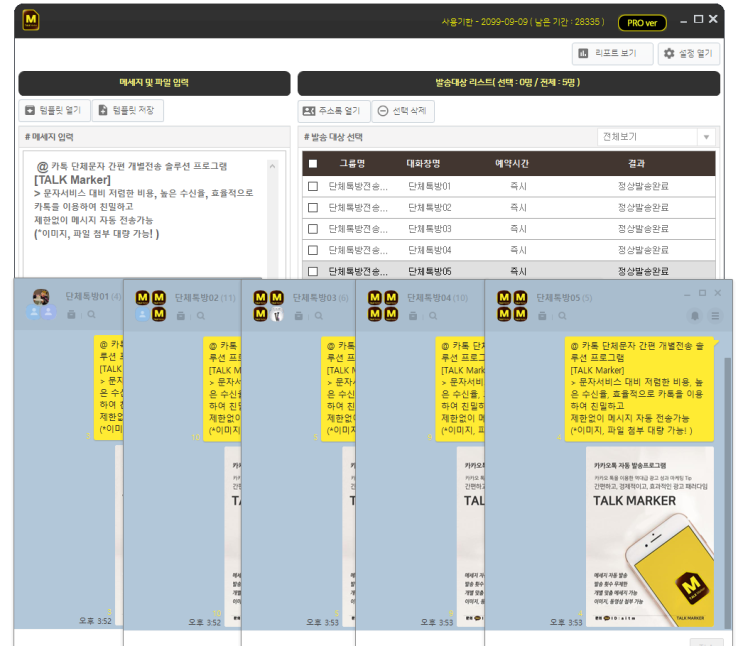Click search icon in 단체톡방05 chat window
The image size is (743, 646).
562,316
